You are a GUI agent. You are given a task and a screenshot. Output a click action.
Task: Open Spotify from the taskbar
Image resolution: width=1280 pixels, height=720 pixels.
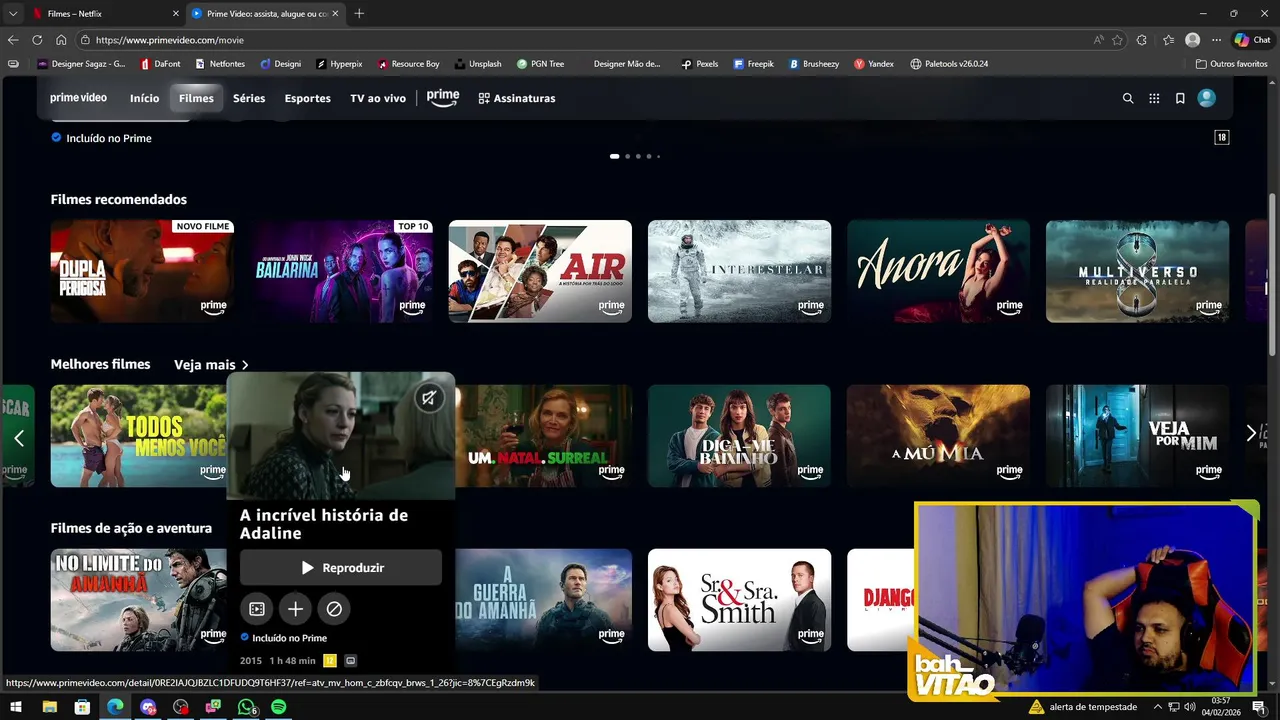click(279, 707)
